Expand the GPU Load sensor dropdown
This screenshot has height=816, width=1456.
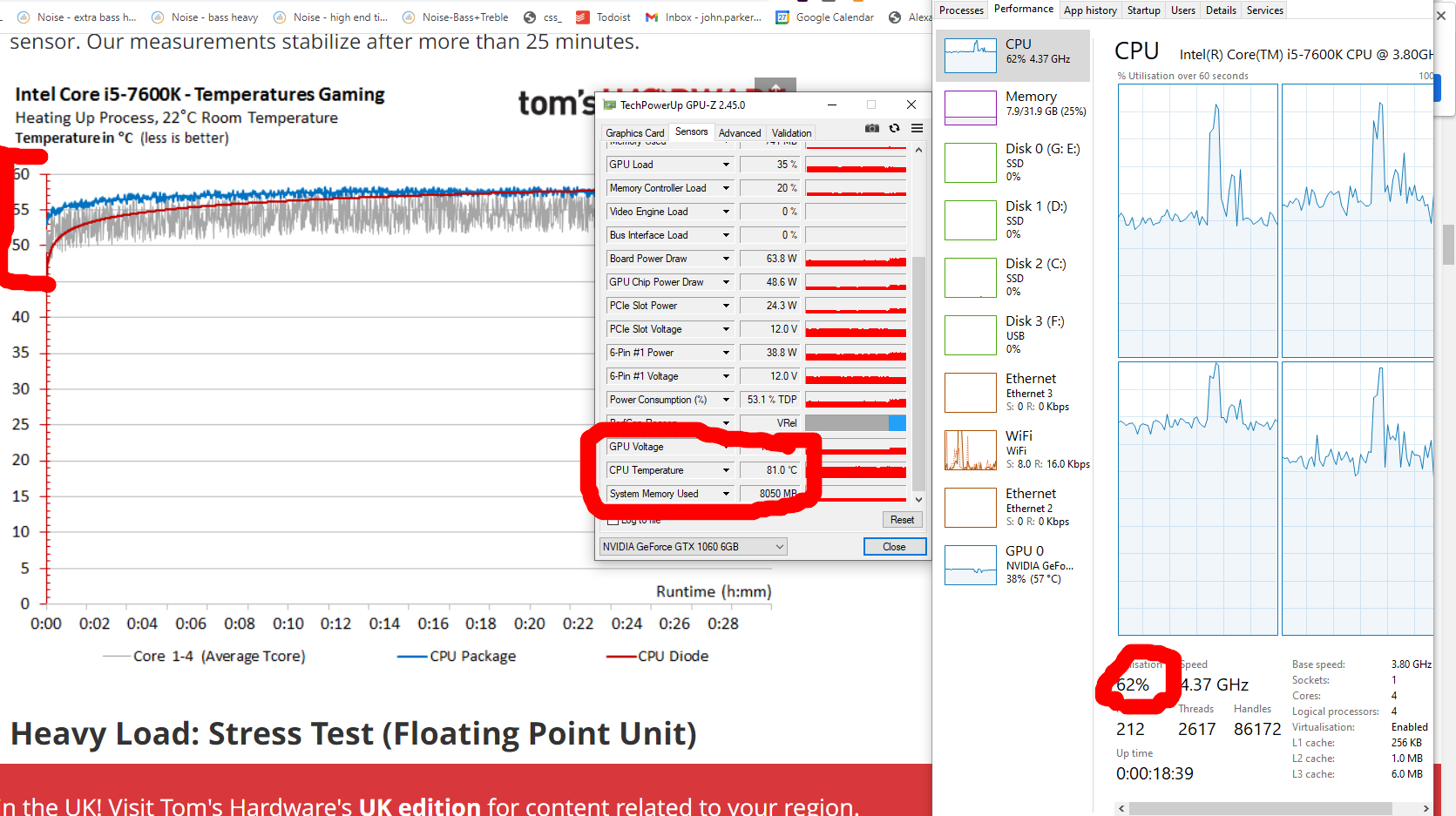click(726, 165)
